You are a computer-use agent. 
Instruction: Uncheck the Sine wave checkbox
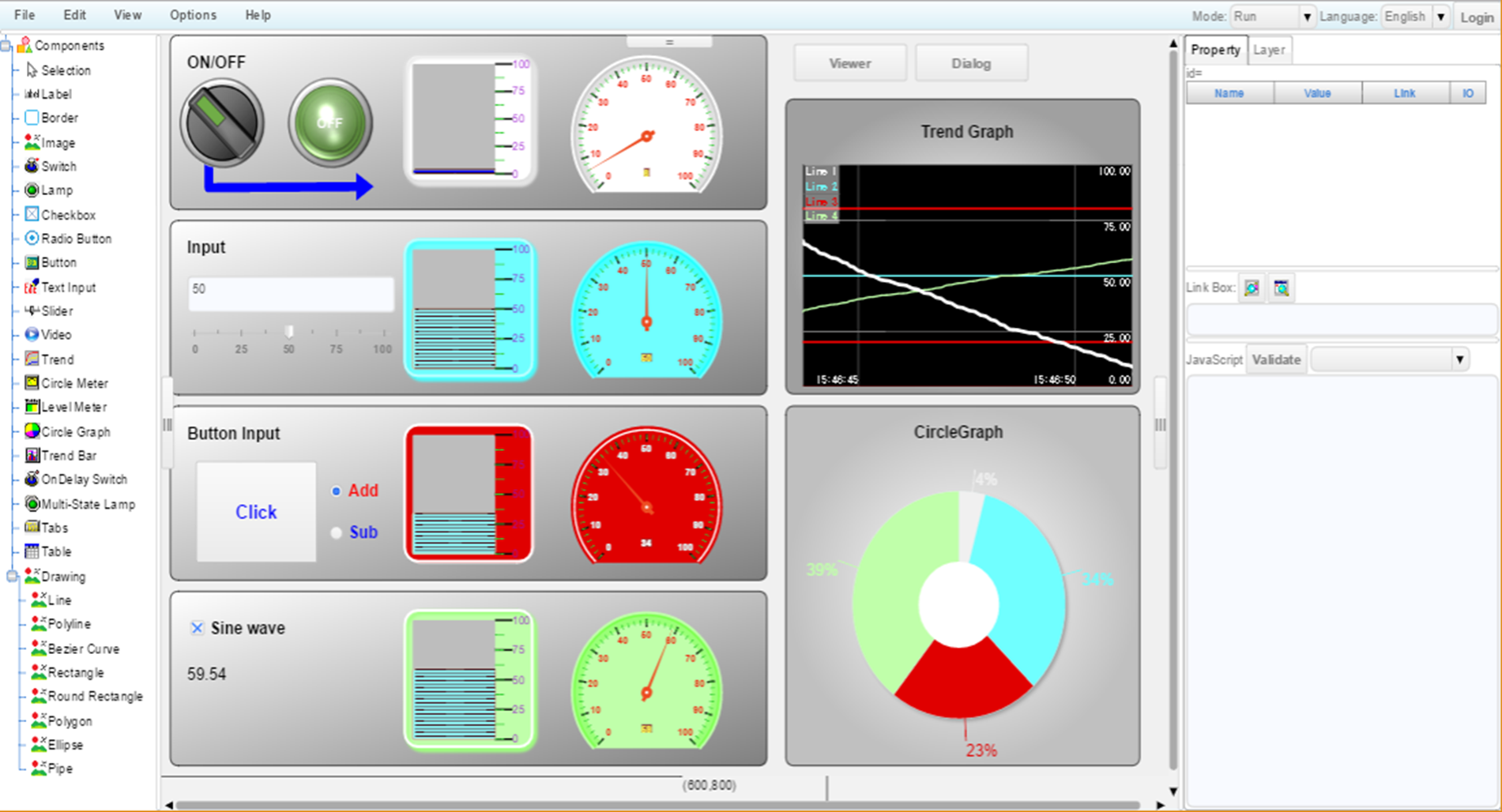[197, 628]
